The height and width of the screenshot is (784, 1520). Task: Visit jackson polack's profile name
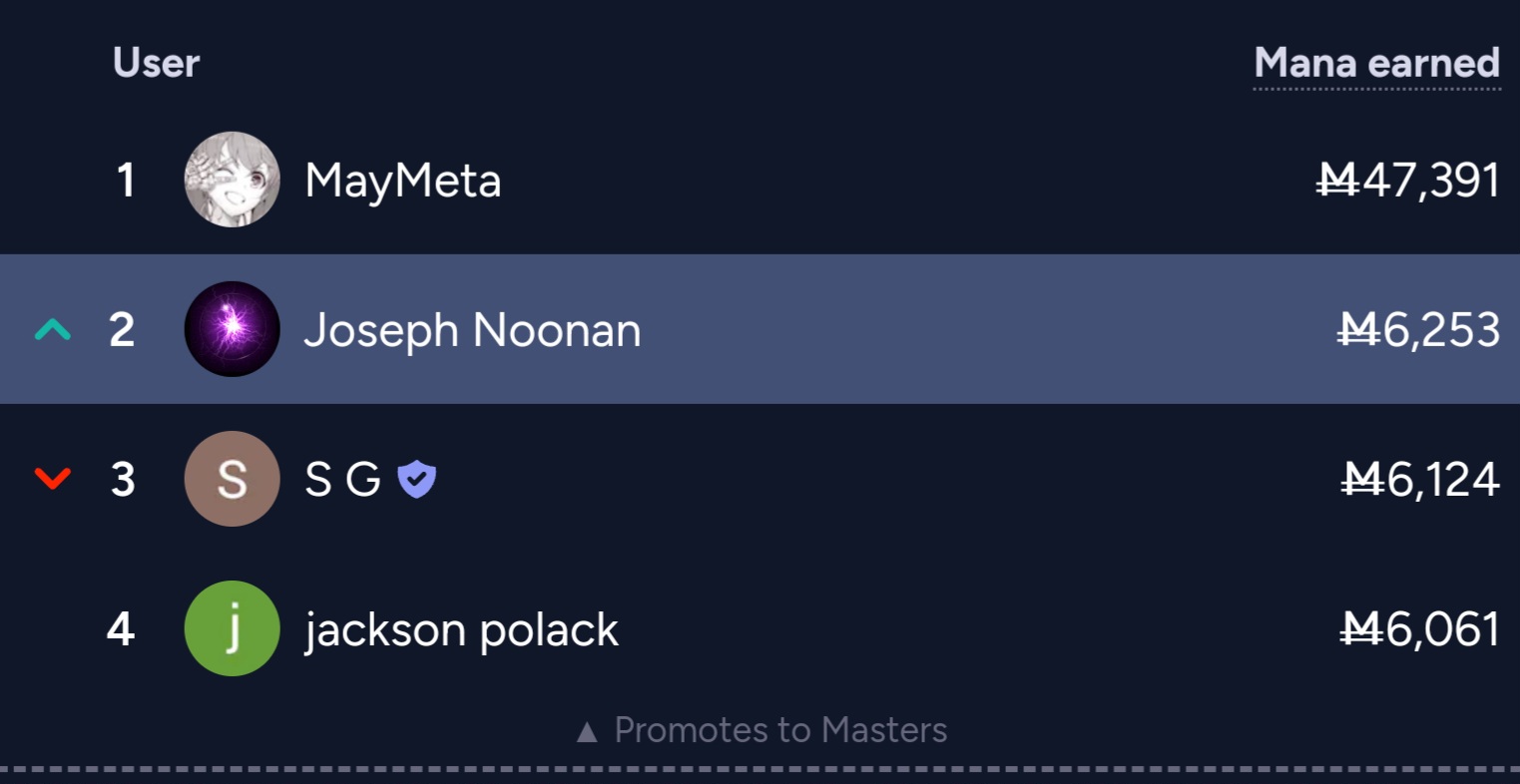click(461, 630)
